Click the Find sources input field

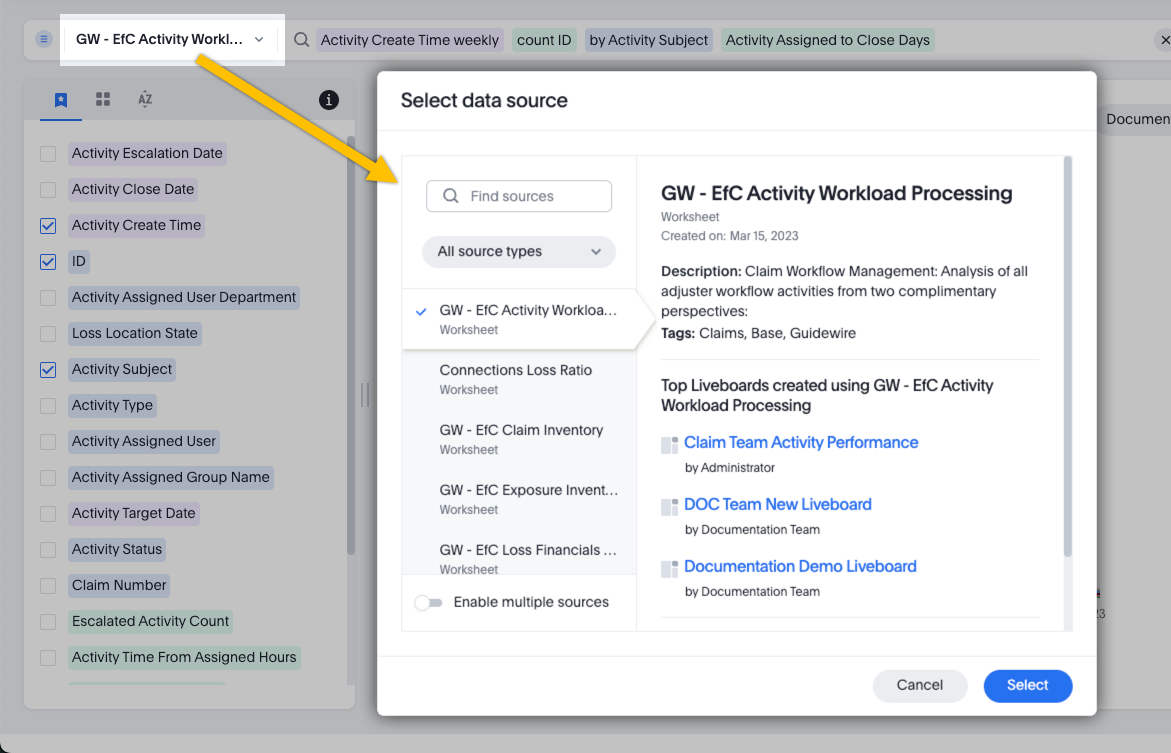click(x=530, y=196)
